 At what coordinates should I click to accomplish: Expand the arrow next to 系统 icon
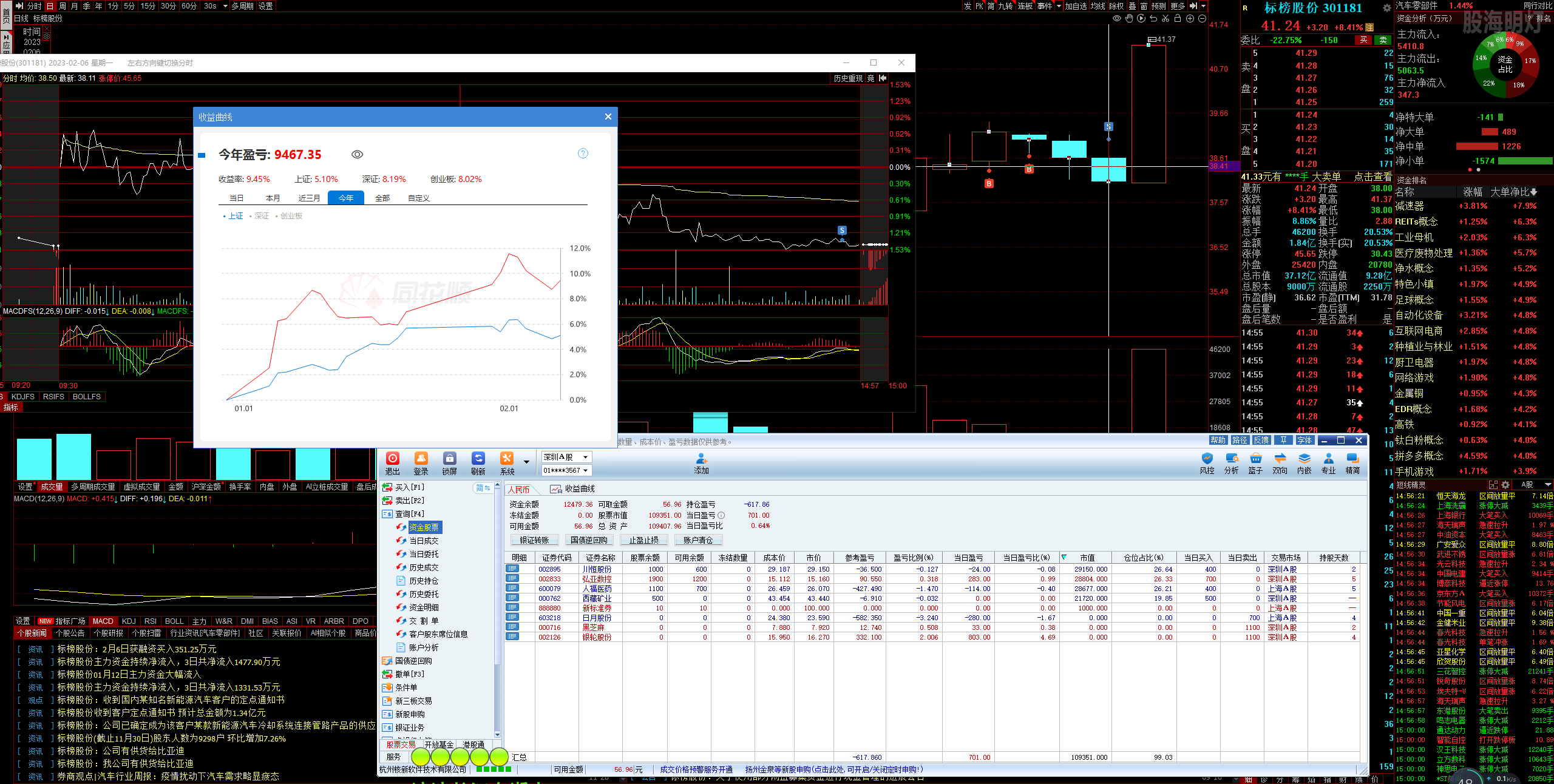[x=526, y=462]
